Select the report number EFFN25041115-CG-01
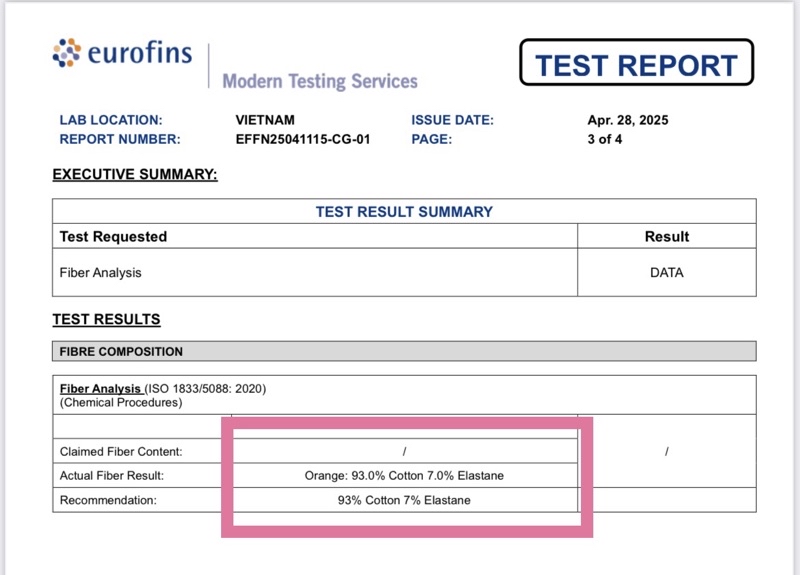 tap(303, 139)
